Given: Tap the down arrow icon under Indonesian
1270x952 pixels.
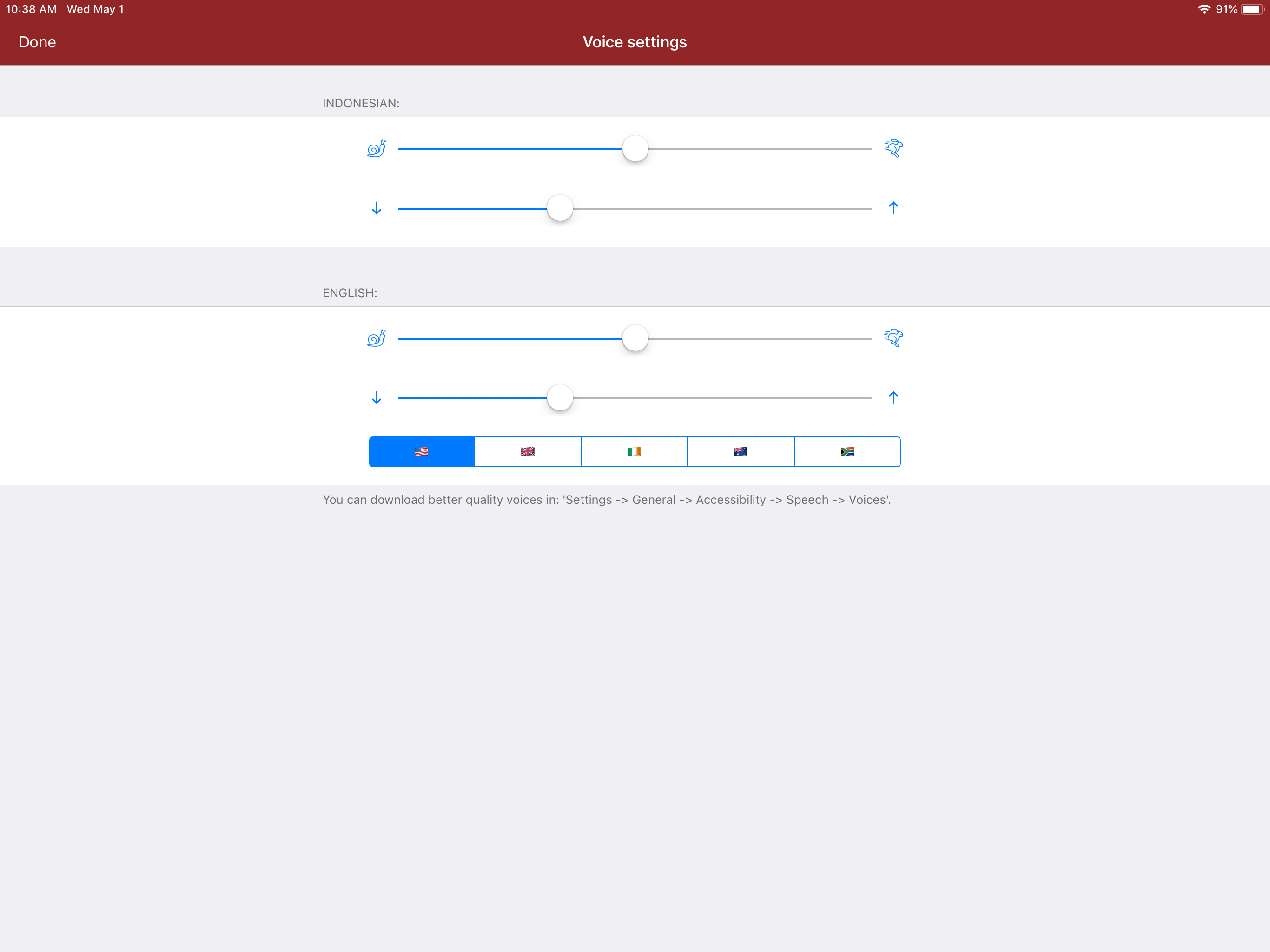Looking at the screenshot, I should (x=377, y=208).
